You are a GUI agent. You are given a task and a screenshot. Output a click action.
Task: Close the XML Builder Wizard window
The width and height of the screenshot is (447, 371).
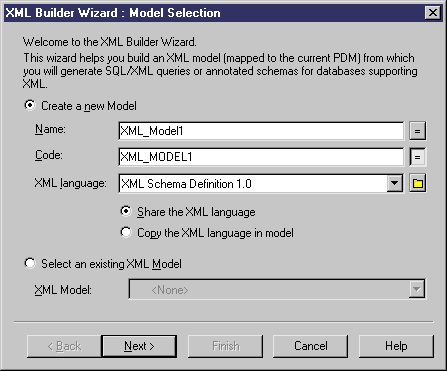click(x=433, y=13)
